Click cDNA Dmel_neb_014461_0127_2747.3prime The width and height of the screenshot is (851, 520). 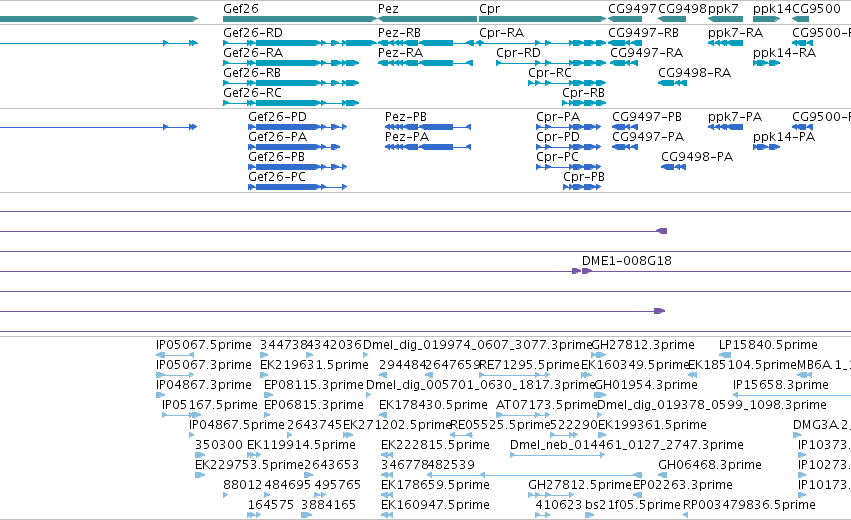tap(627, 445)
